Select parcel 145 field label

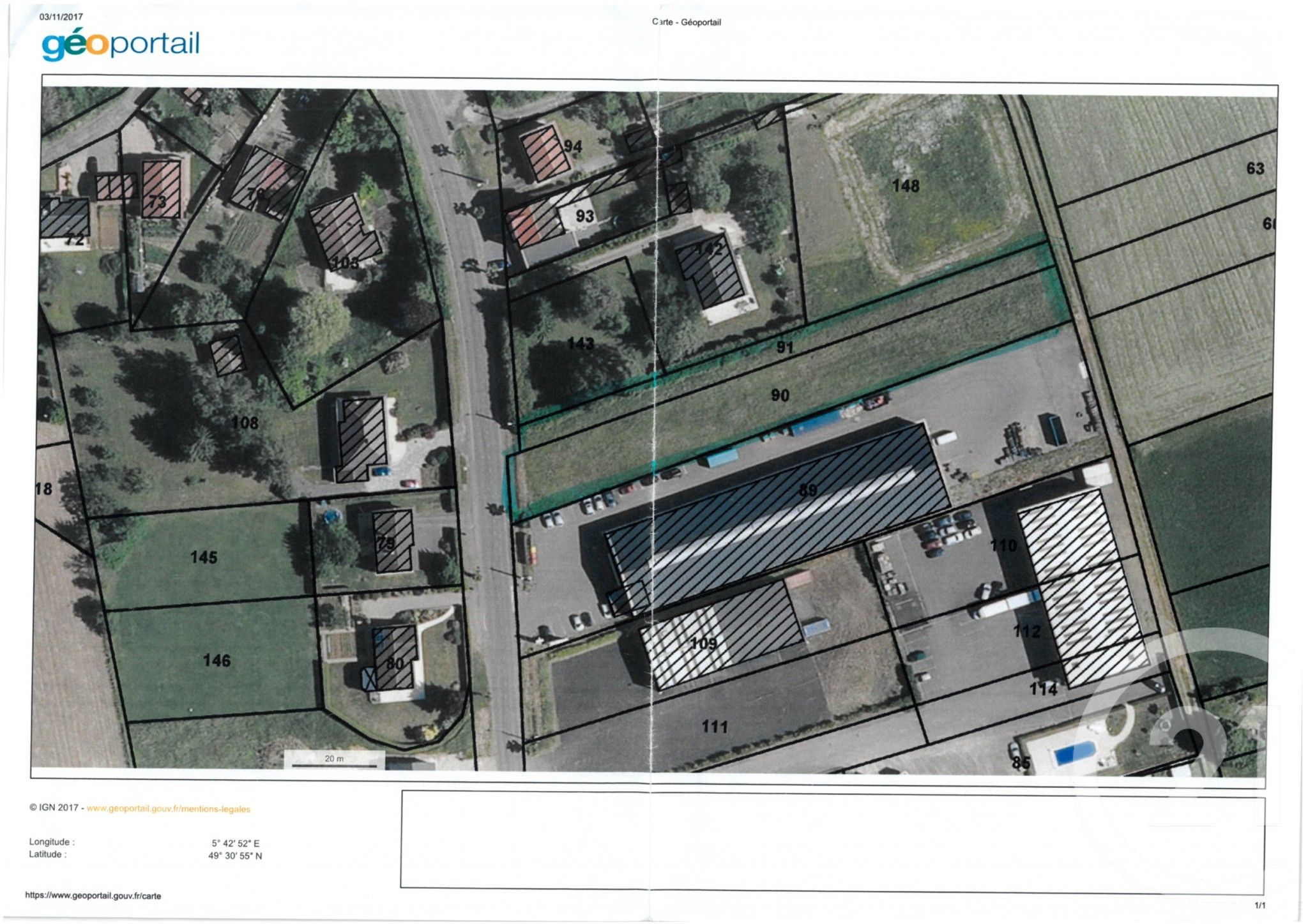pos(204,557)
